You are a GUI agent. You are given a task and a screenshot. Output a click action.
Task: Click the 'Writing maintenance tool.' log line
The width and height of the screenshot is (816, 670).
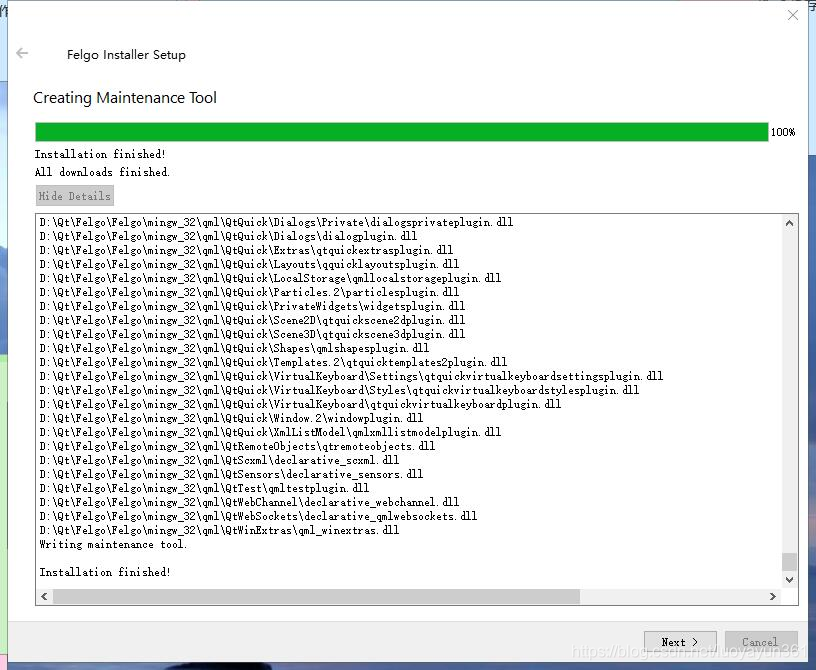(x=113, y=545)
